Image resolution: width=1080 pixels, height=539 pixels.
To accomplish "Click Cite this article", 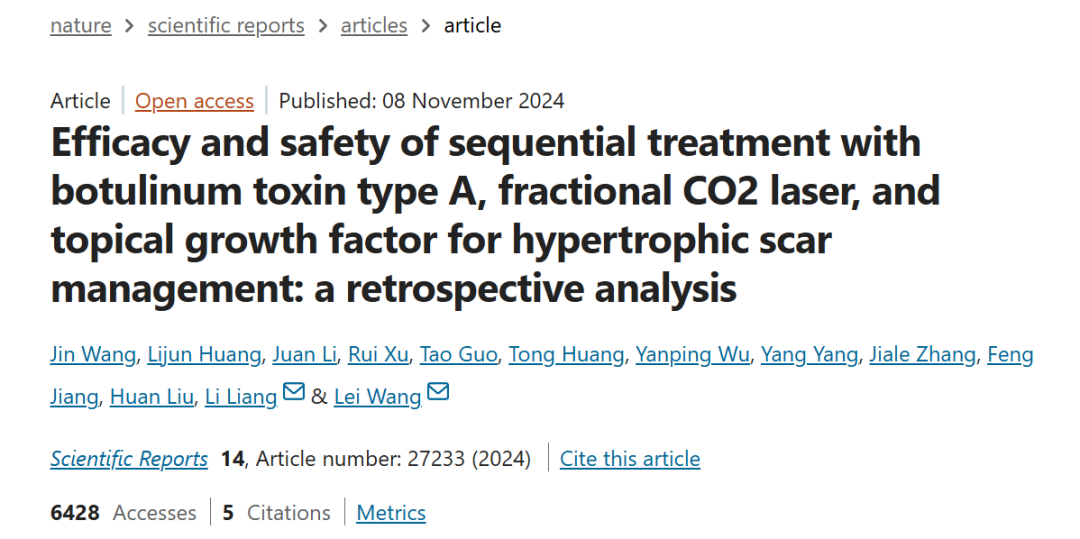I will click(630, 459).
